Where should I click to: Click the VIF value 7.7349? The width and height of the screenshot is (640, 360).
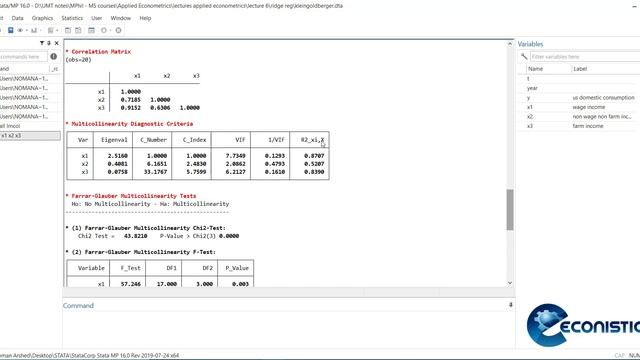(236, 156)
